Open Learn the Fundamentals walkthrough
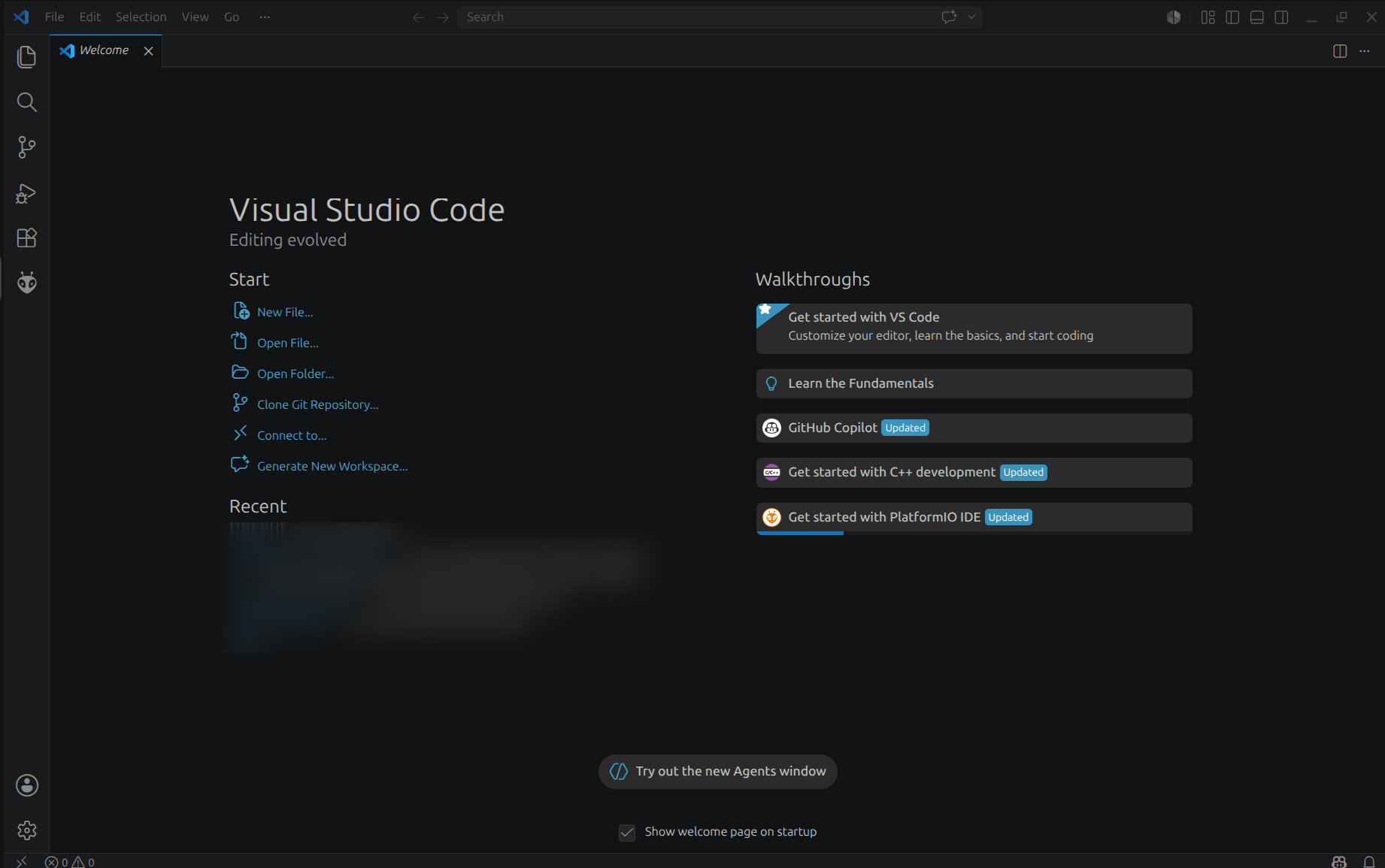The height and width of the screenshot is (868, 1385). 974,383
